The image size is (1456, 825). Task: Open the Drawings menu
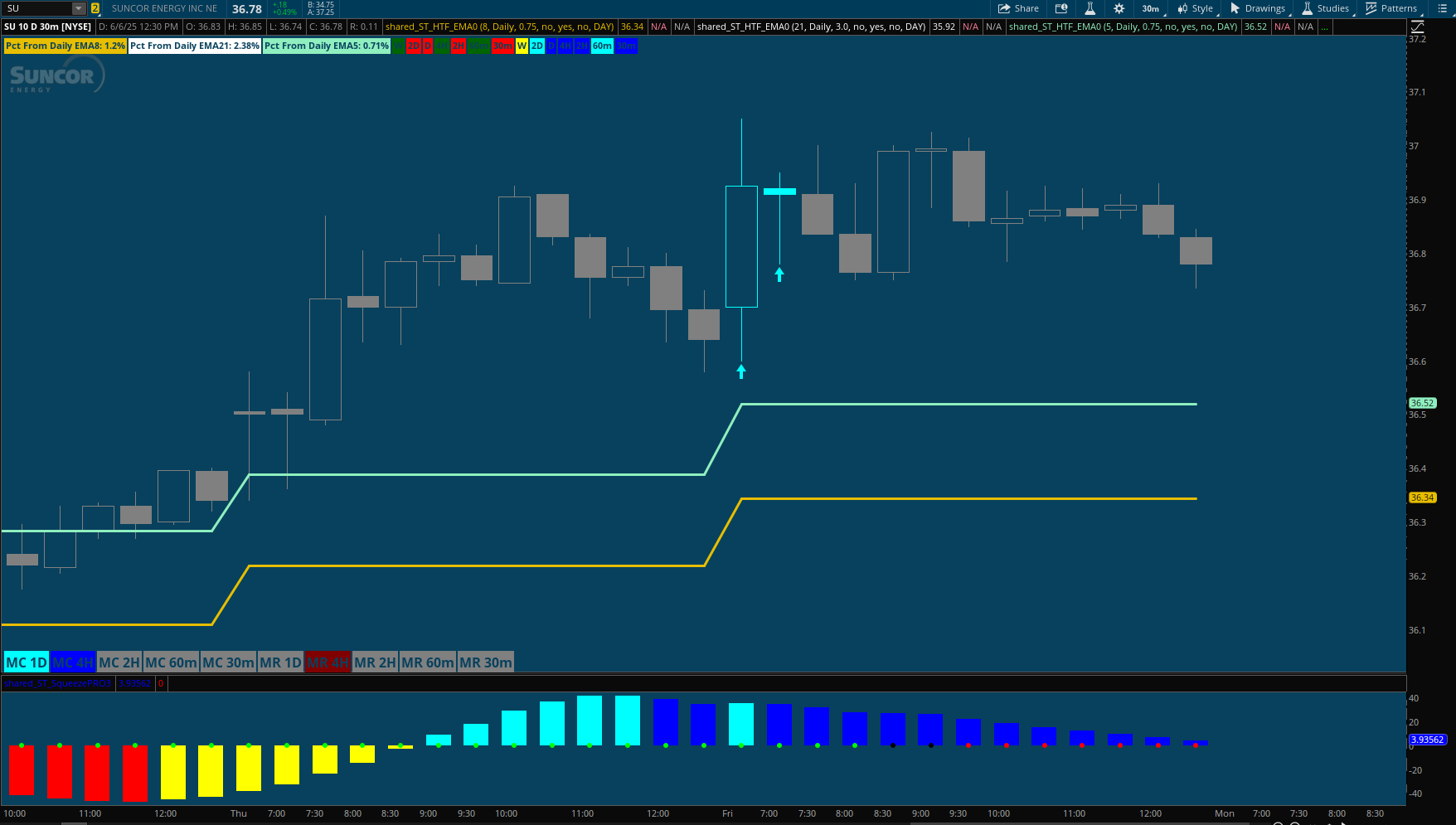click(x=1257, y=8)
